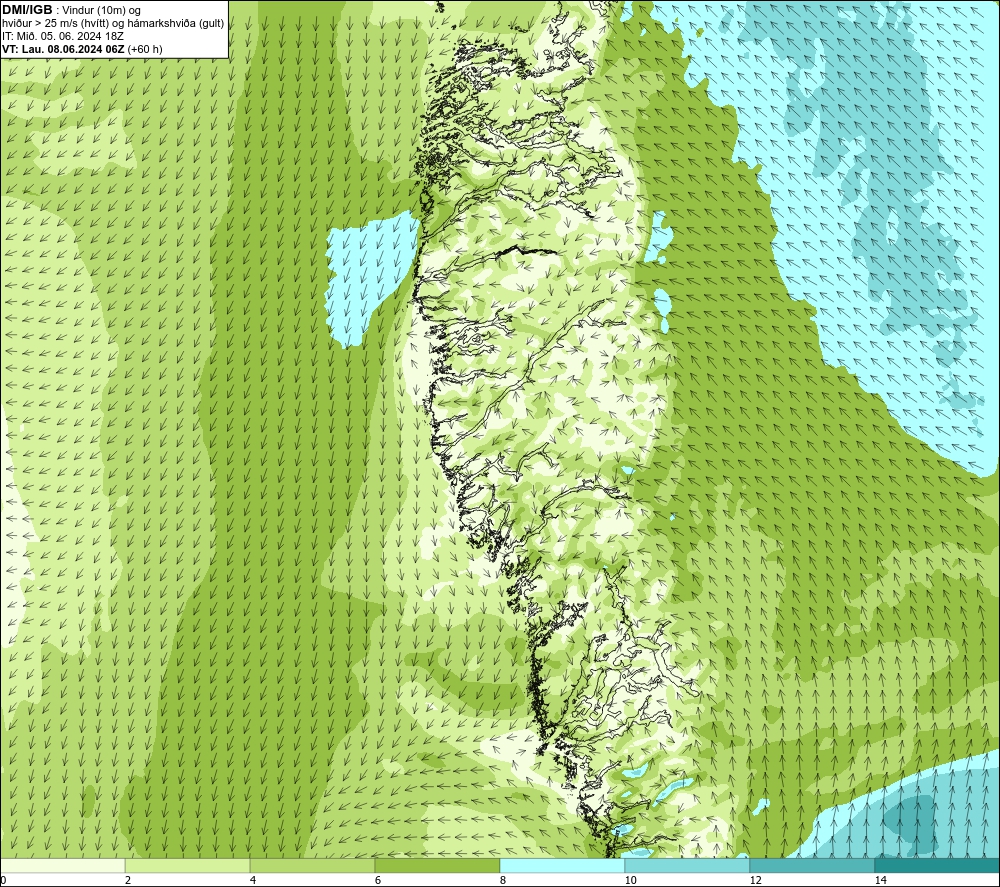Click the '12' label on the colour scale
1000x887 pixels.
tap(755, 881)
